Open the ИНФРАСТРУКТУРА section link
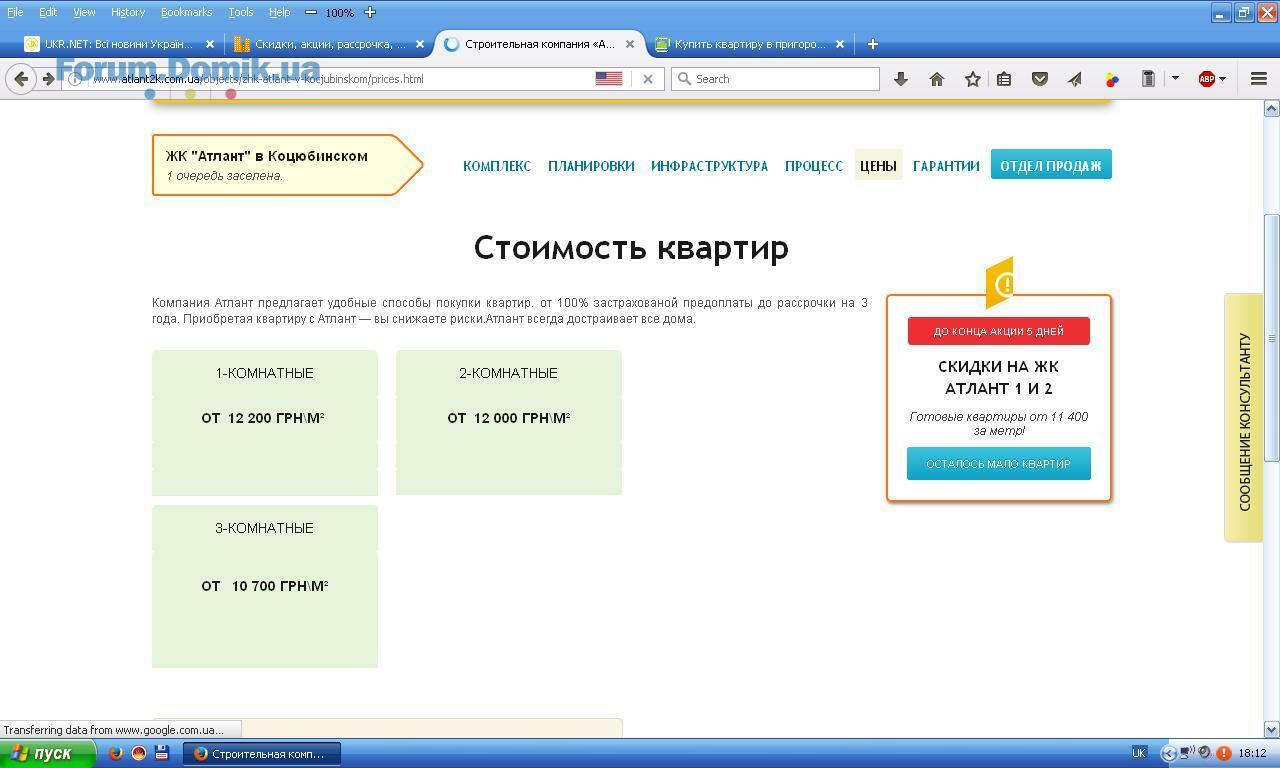1280x768 pixels. [x=709, y=166]
